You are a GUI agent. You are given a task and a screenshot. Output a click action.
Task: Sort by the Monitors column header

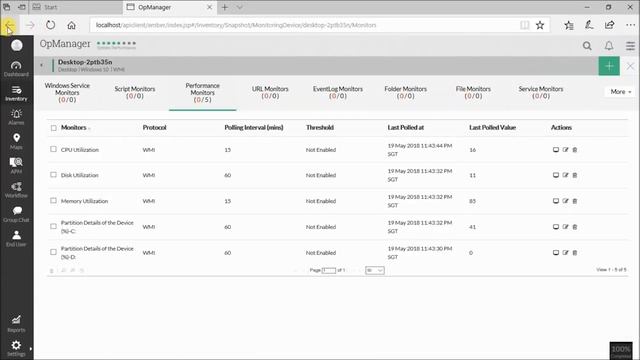(x=73, y=127)
